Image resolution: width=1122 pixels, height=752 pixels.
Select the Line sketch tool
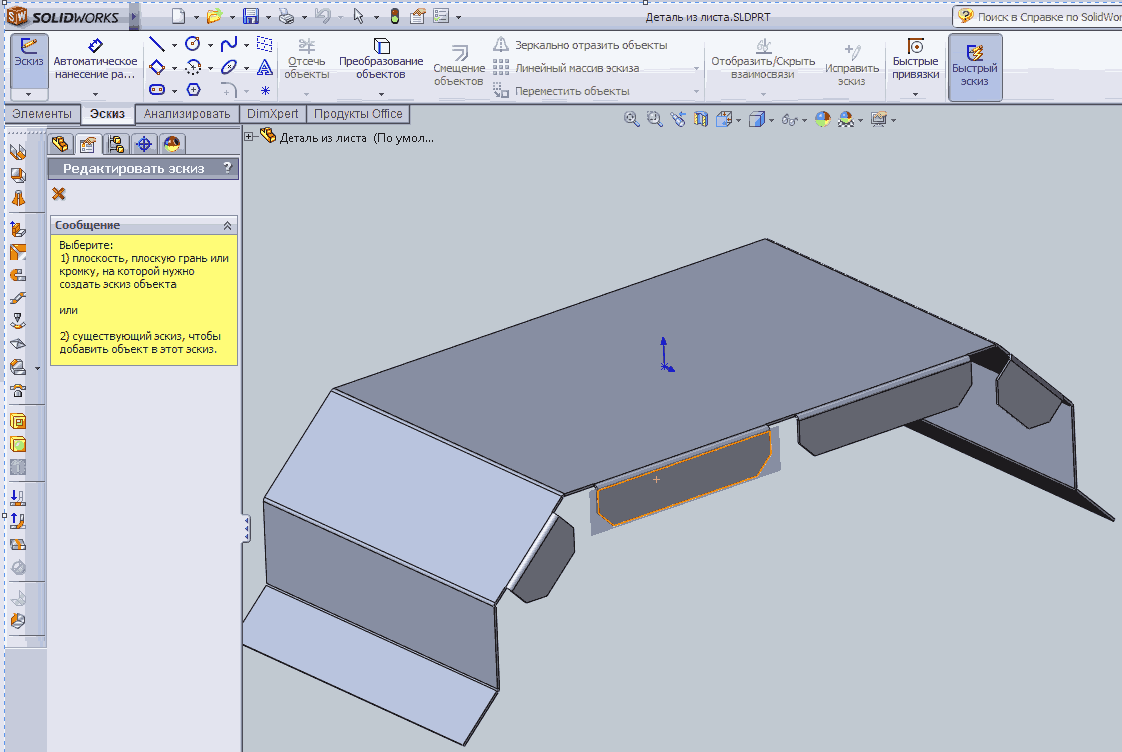point(157,44)
